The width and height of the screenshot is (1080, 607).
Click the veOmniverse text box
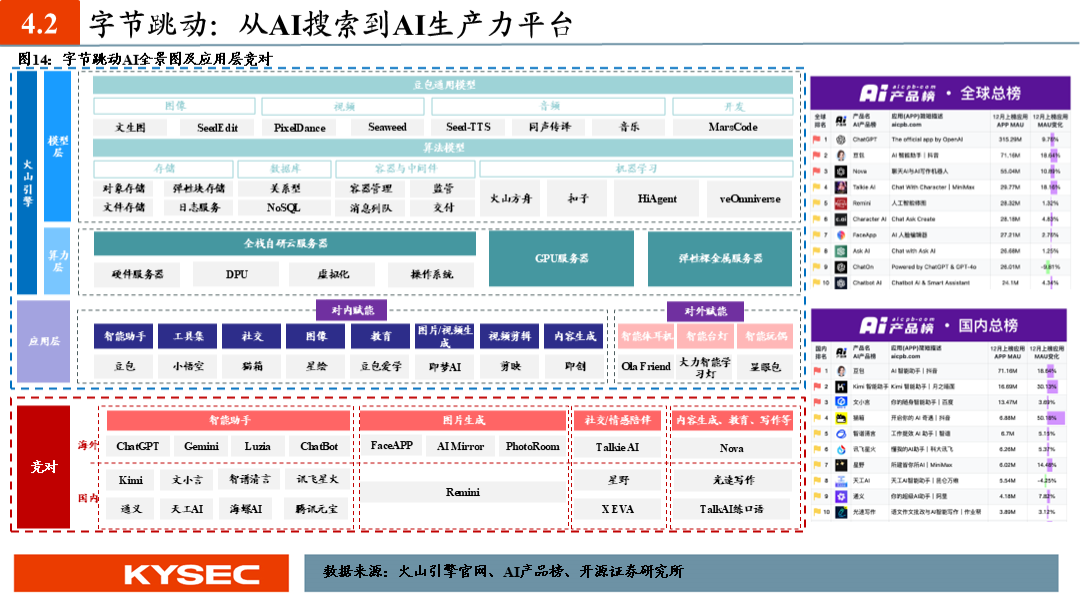tap(749, 198)
